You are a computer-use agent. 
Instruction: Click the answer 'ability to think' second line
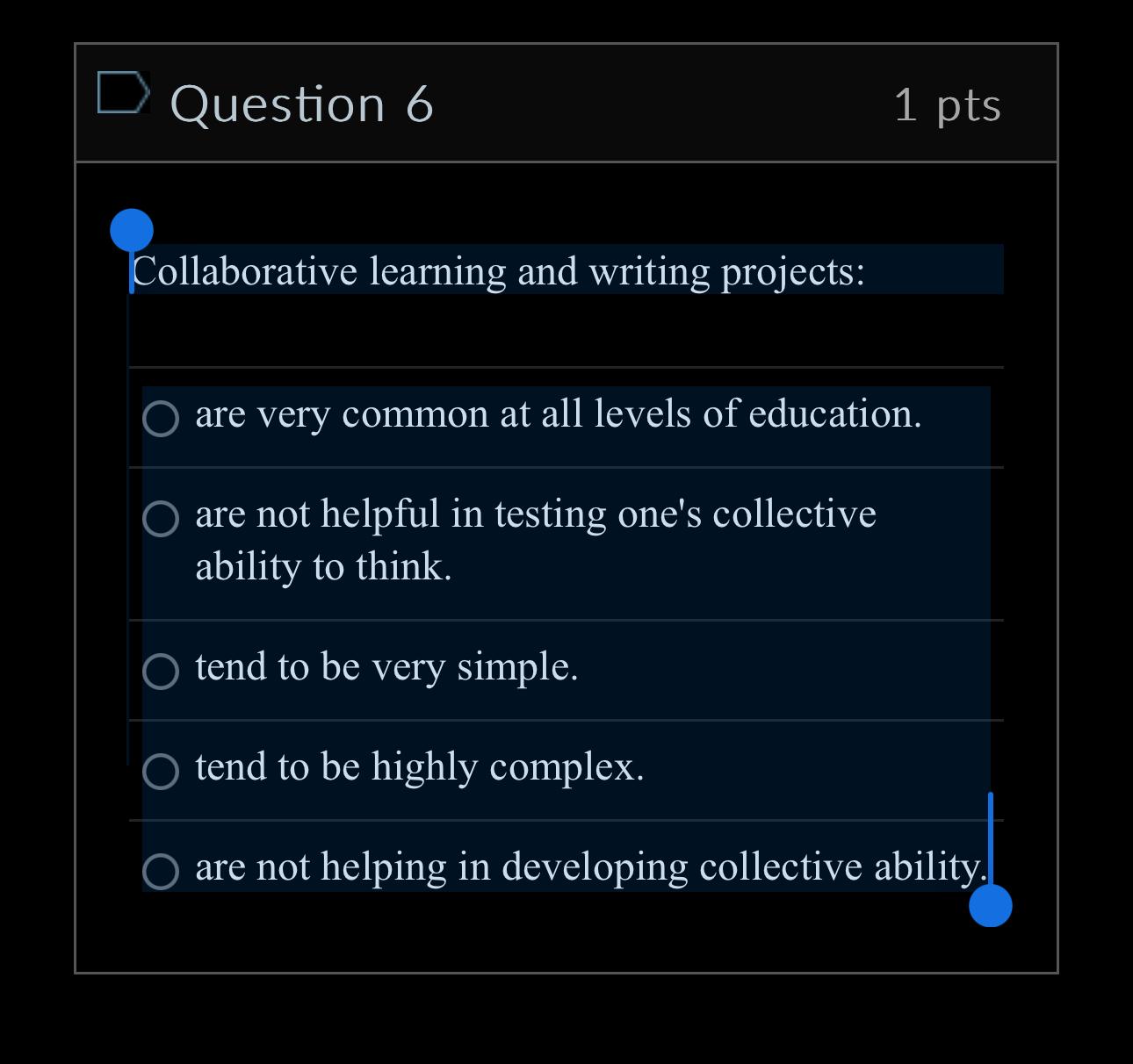pyautogui.click(x=322, y=566)
